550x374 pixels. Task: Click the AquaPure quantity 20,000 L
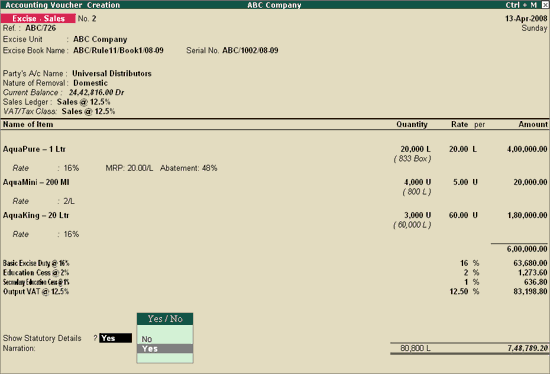point(416,149)
